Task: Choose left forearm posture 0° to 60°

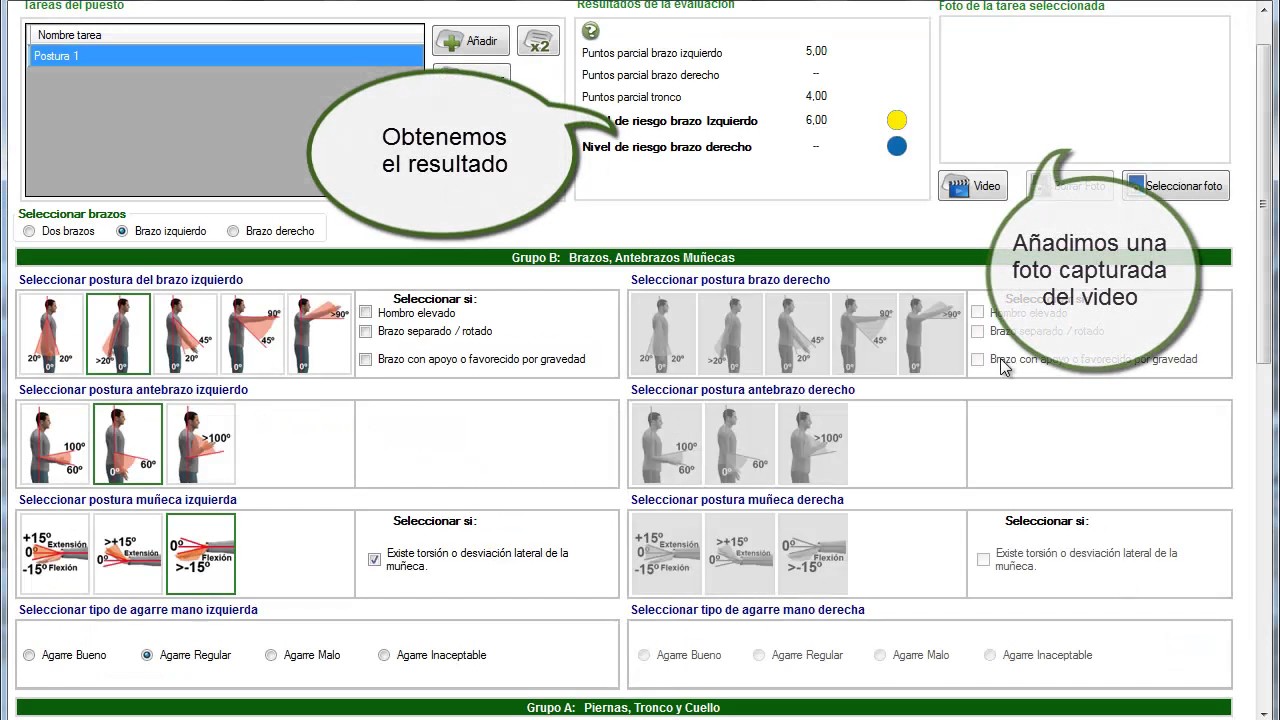Action: pyautogui.click(x=128, y=444)
